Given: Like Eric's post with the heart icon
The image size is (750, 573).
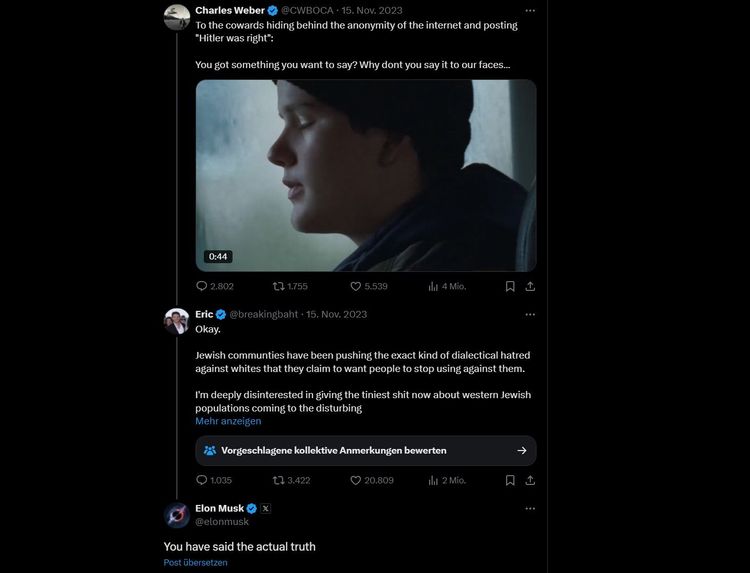Looking at the screenshot, I should 355,480.
